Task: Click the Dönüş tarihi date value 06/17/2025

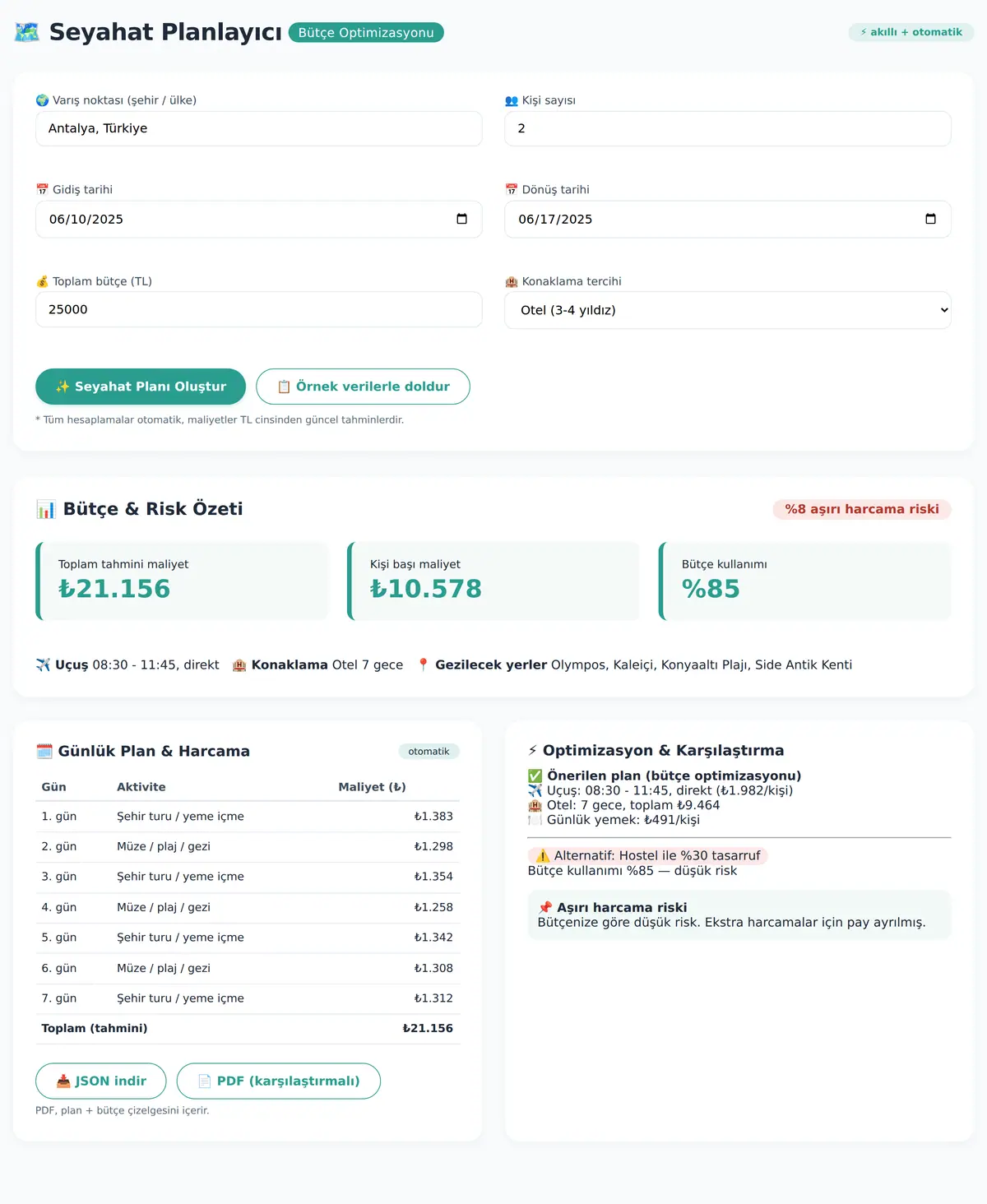Action: click(x=555, y=219)
